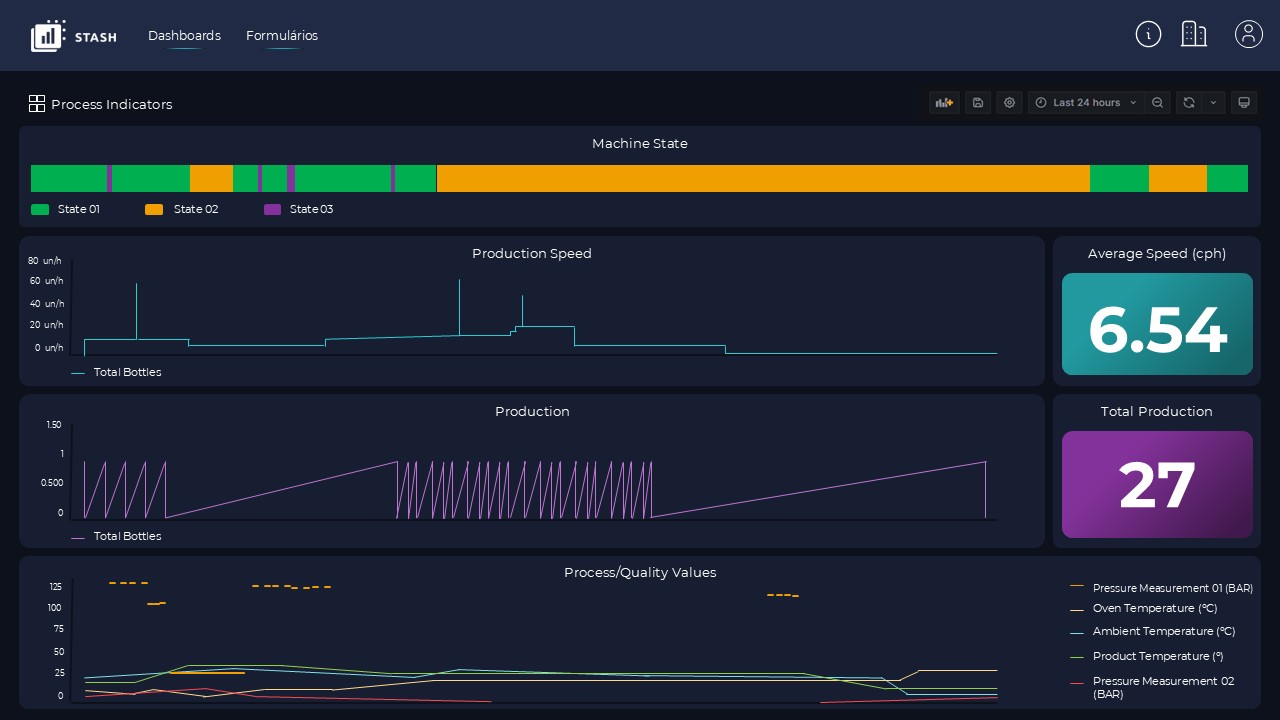Select the Dashboards menu item
Screen dimensions: 1280x720
pos(184,35)
